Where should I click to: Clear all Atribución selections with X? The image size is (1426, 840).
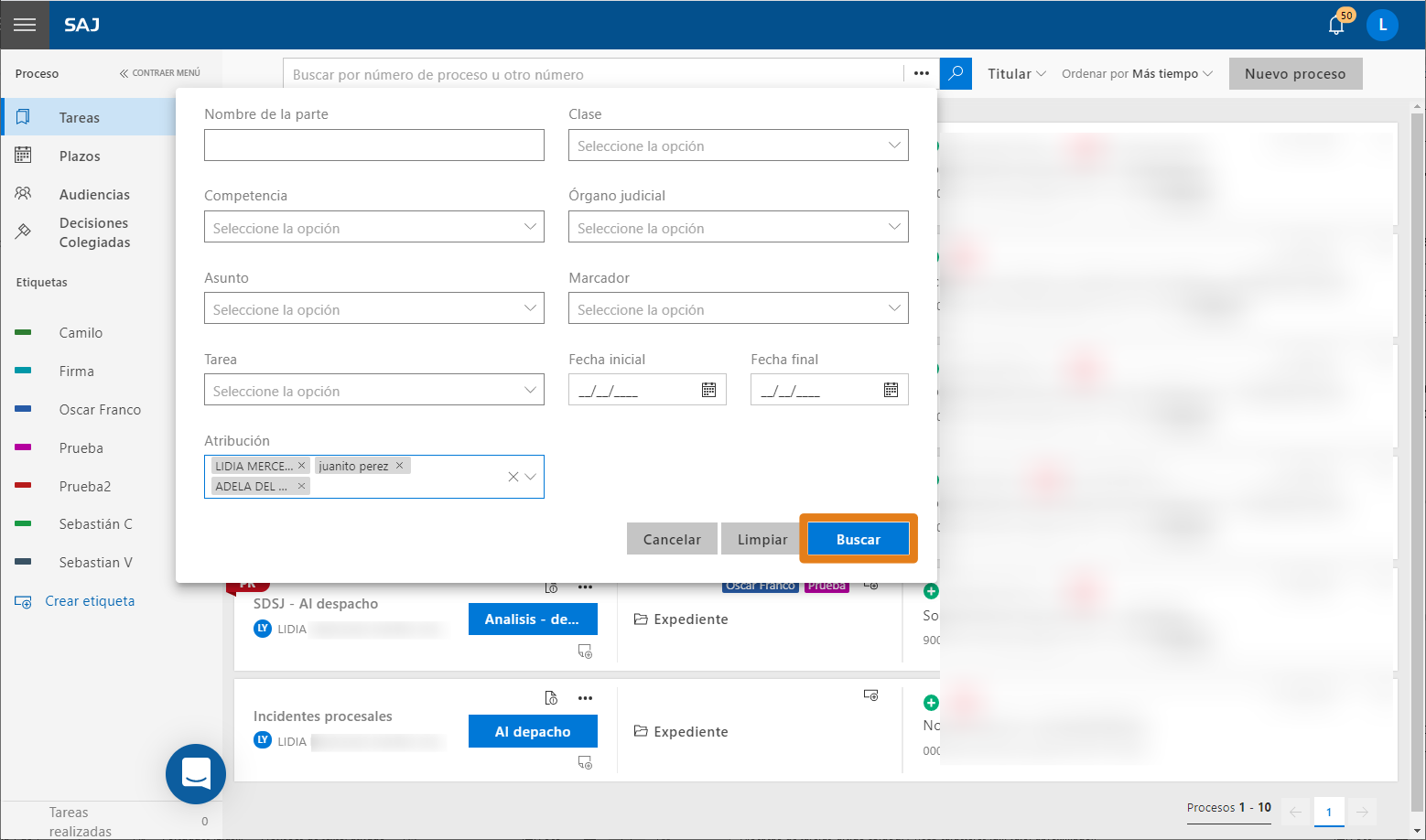click(513, 477)
